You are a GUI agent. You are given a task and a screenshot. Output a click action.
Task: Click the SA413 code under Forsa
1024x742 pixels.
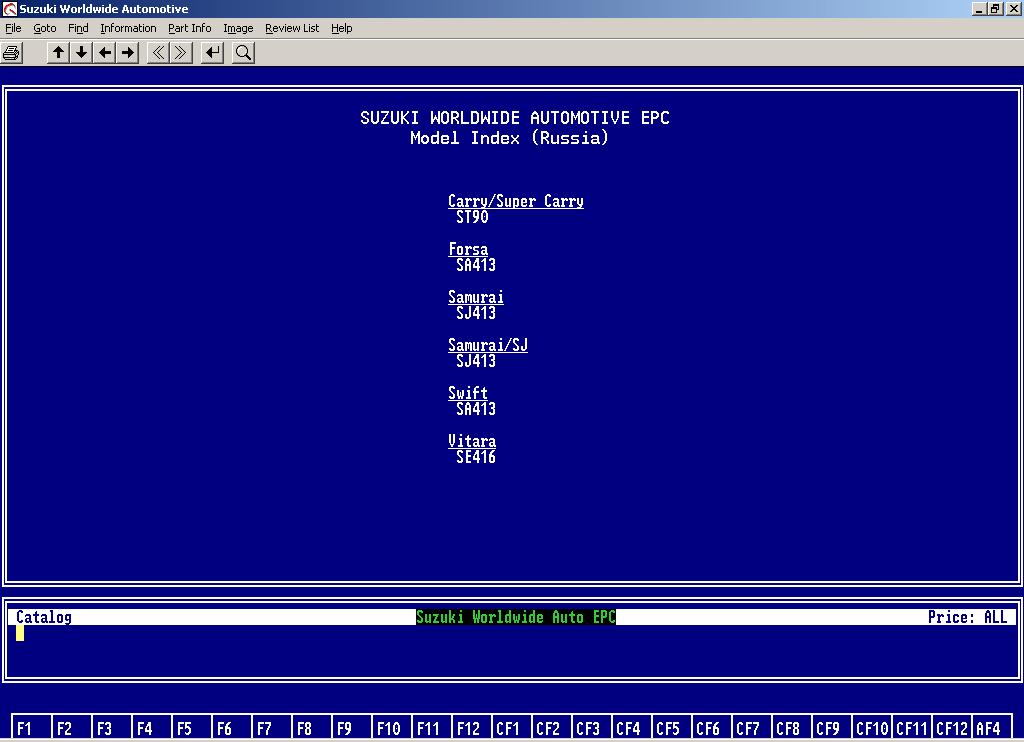476,265
